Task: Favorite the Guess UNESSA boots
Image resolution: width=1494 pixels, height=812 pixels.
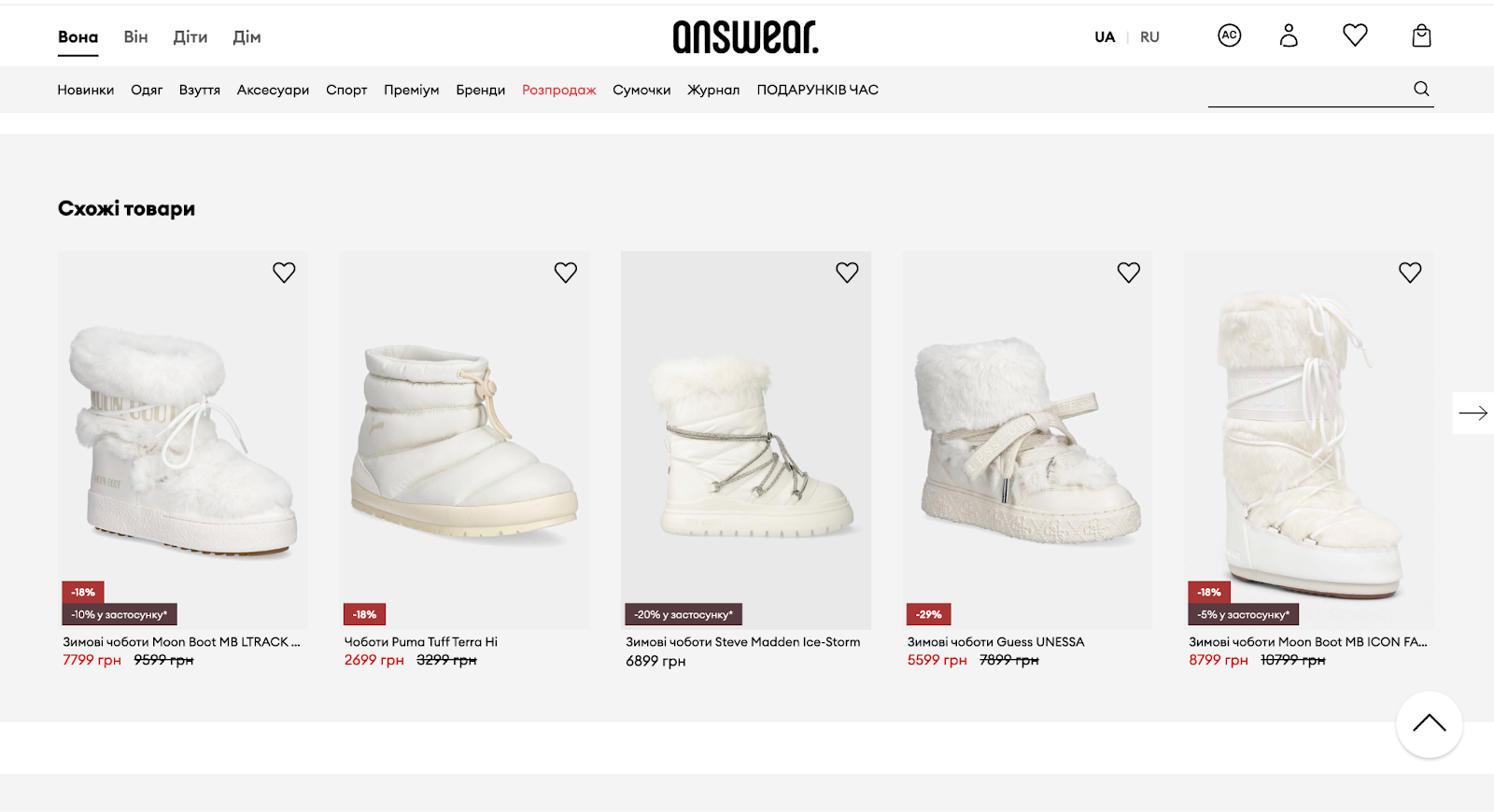Action: (x=1129, y=273)
